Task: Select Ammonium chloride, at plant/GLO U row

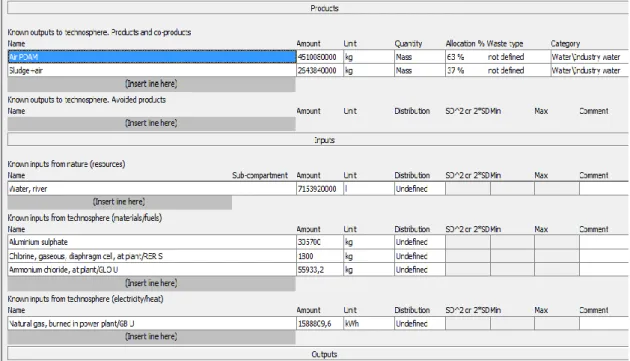Action: point(152,270)
